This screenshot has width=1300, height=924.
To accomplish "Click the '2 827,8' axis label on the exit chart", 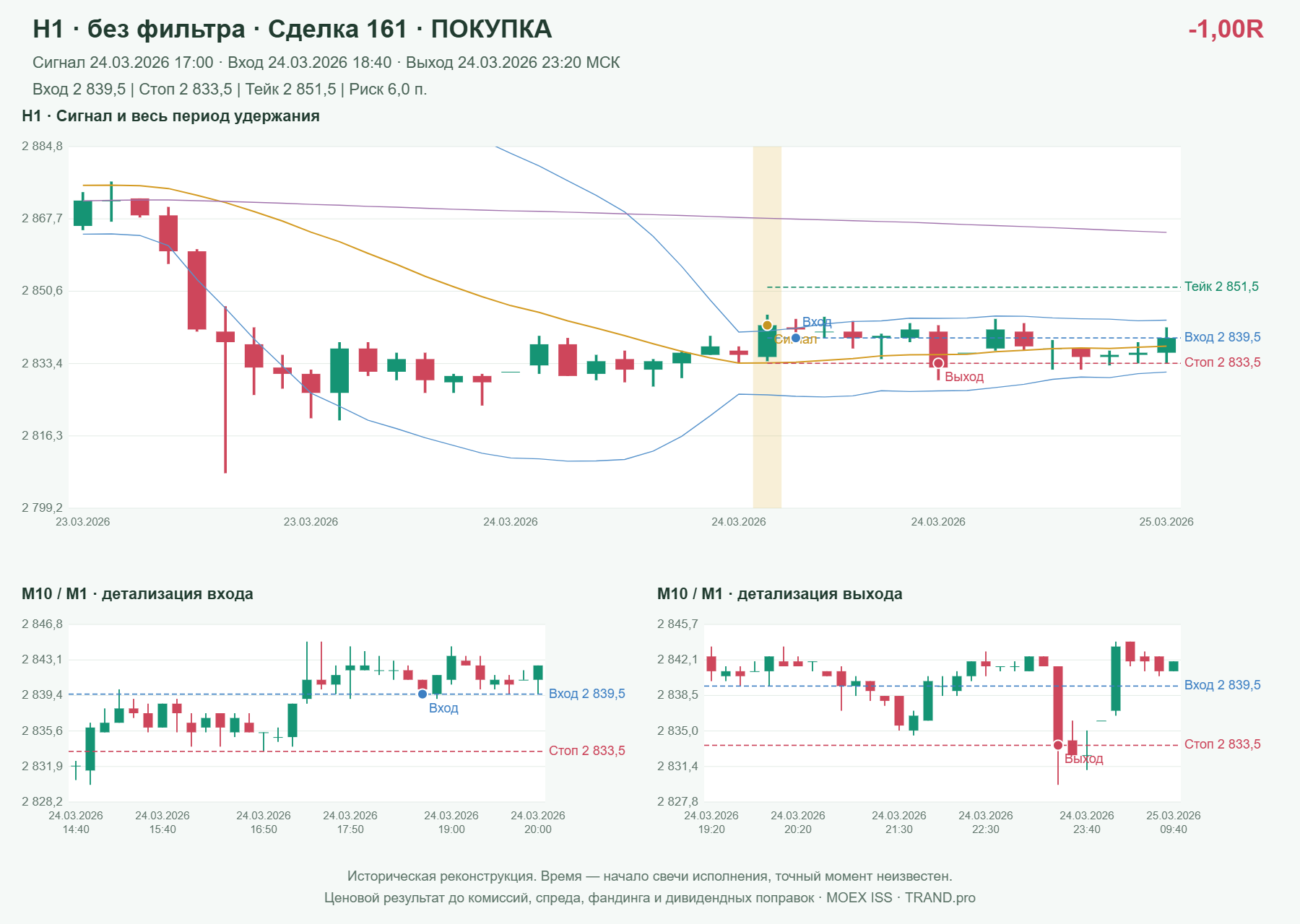I will (677, 802).
